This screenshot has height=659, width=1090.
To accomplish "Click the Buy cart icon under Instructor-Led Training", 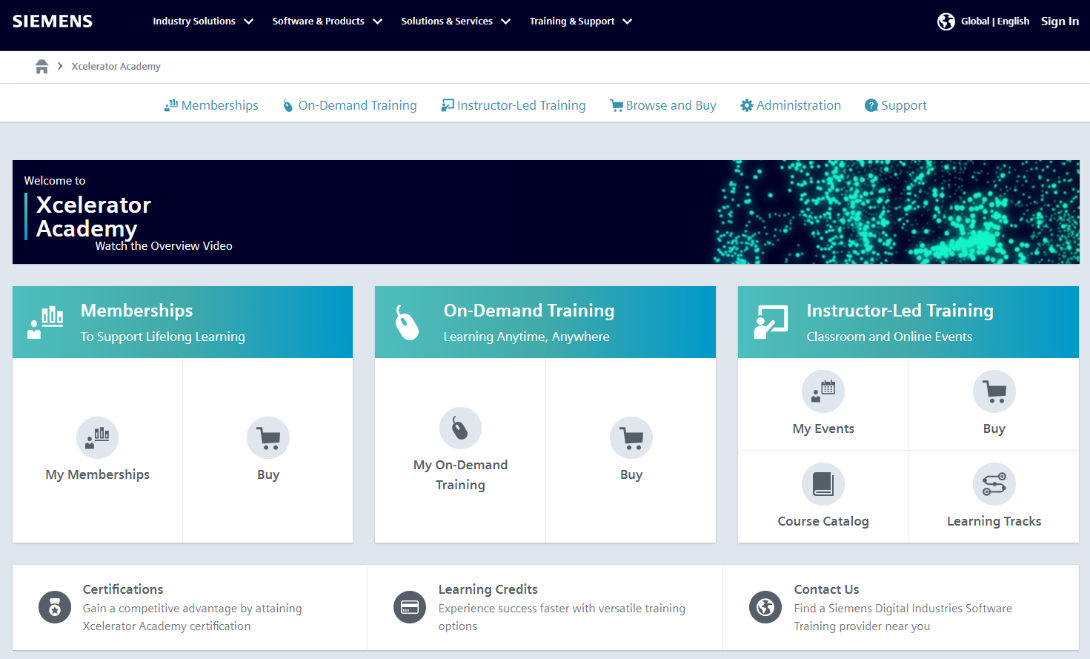I will 994,391.
